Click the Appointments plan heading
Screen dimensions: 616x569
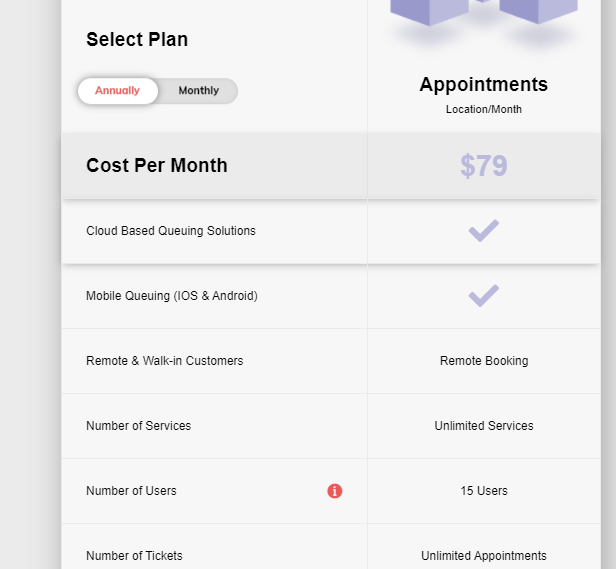click(x=484, y=85)
